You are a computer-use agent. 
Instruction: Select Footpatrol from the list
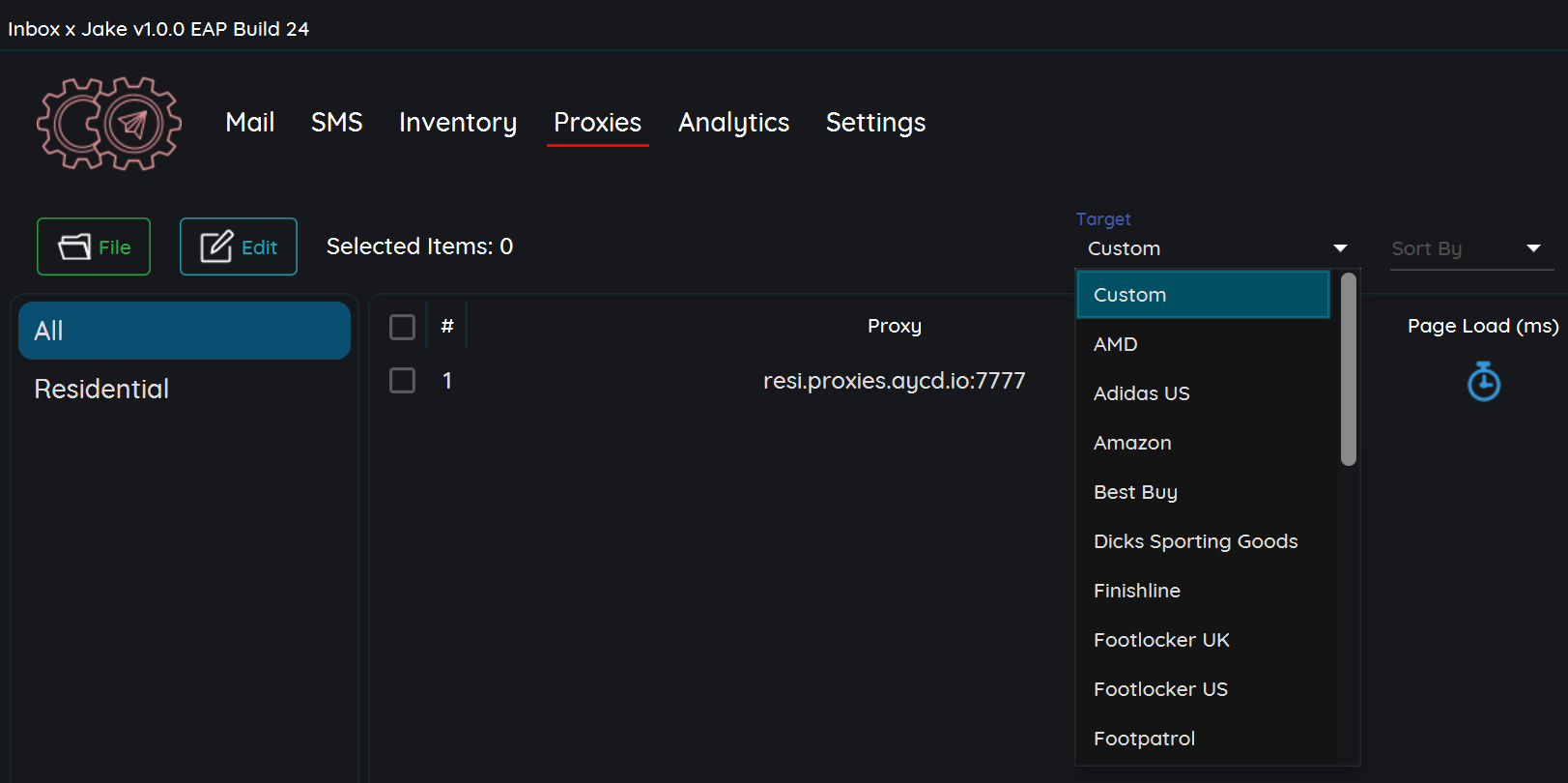point(1203,739)
